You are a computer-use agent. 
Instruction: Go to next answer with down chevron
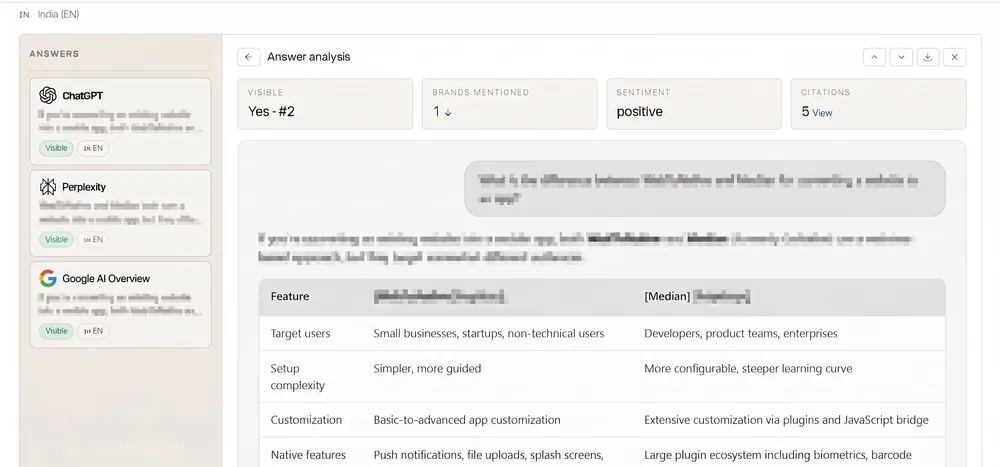click(x=901, y=57)
